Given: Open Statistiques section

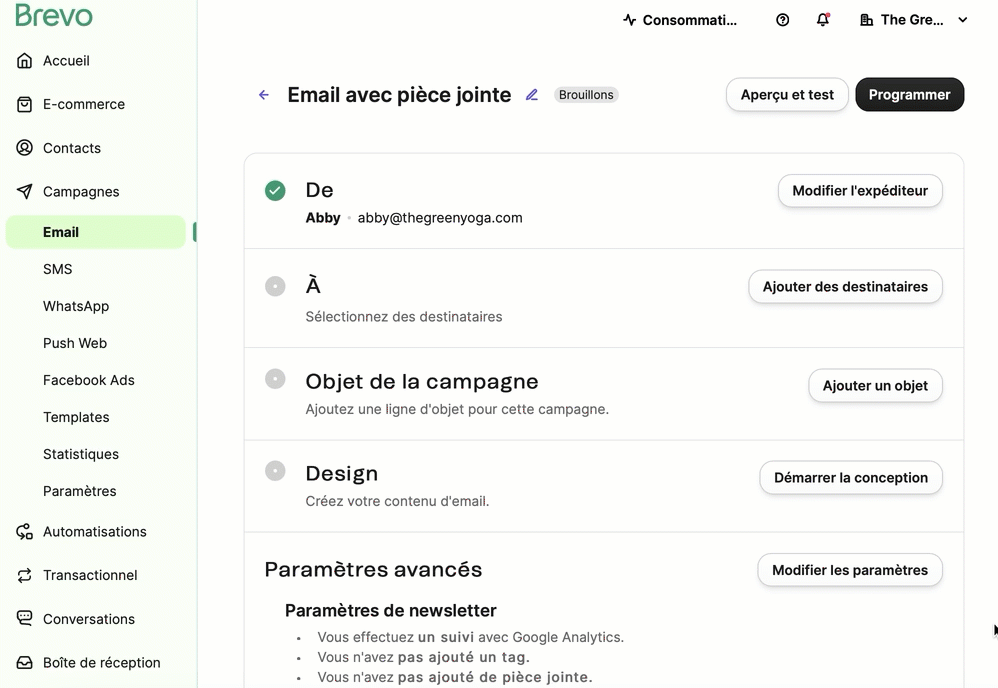Looking at the screenshot, I should (81, 454).
